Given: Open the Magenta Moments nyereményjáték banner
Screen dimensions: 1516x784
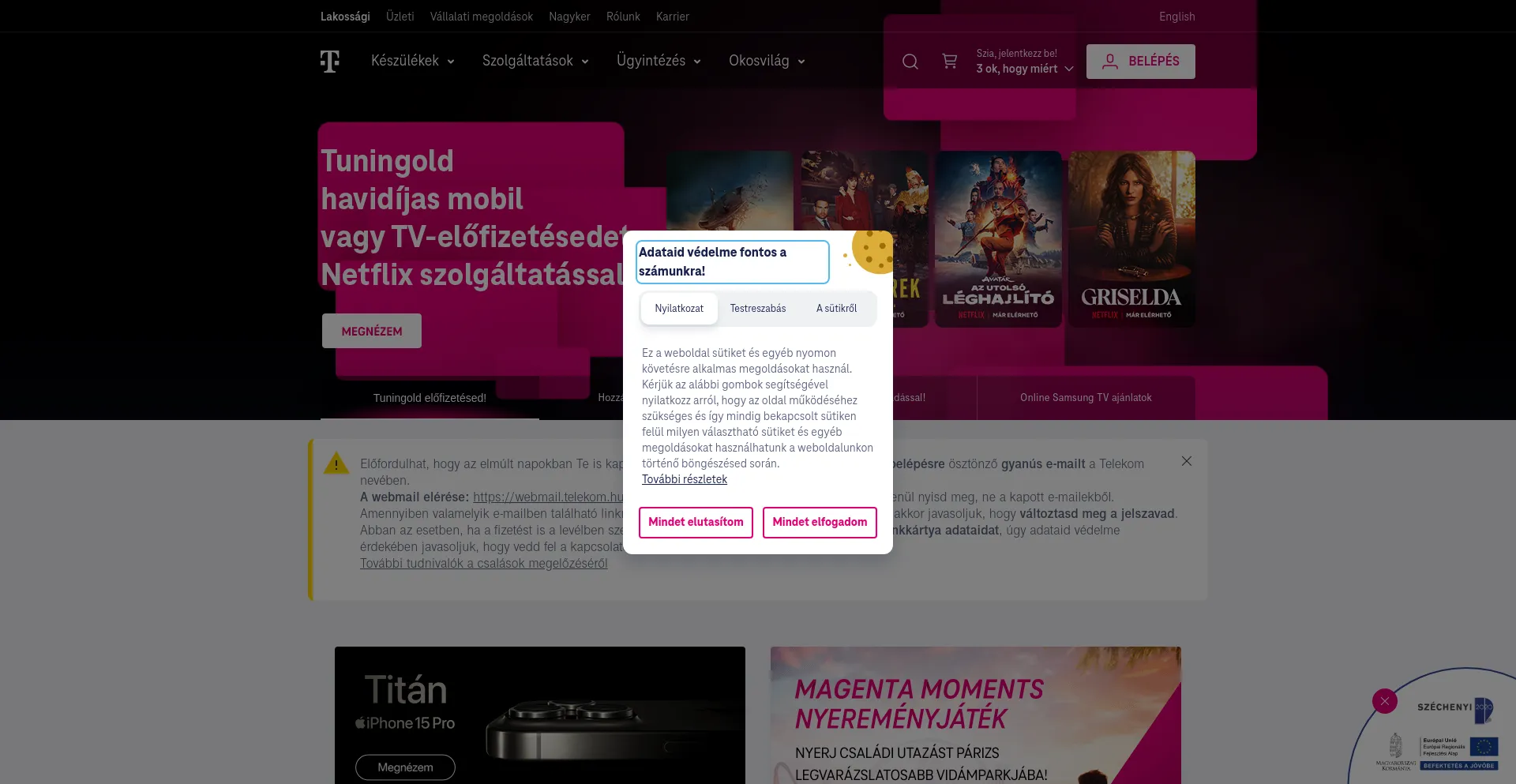Looking at the screenshot, I should click(976, 715).
